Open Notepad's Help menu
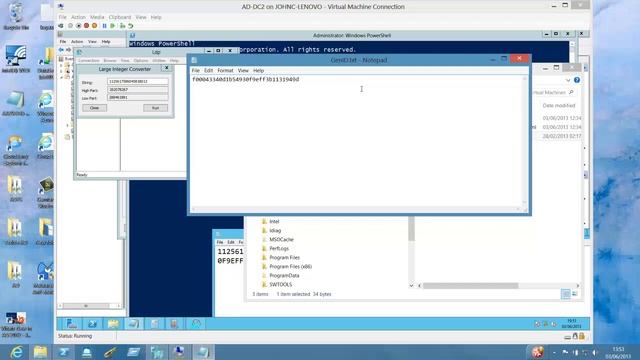 click(x=258, y=70)
